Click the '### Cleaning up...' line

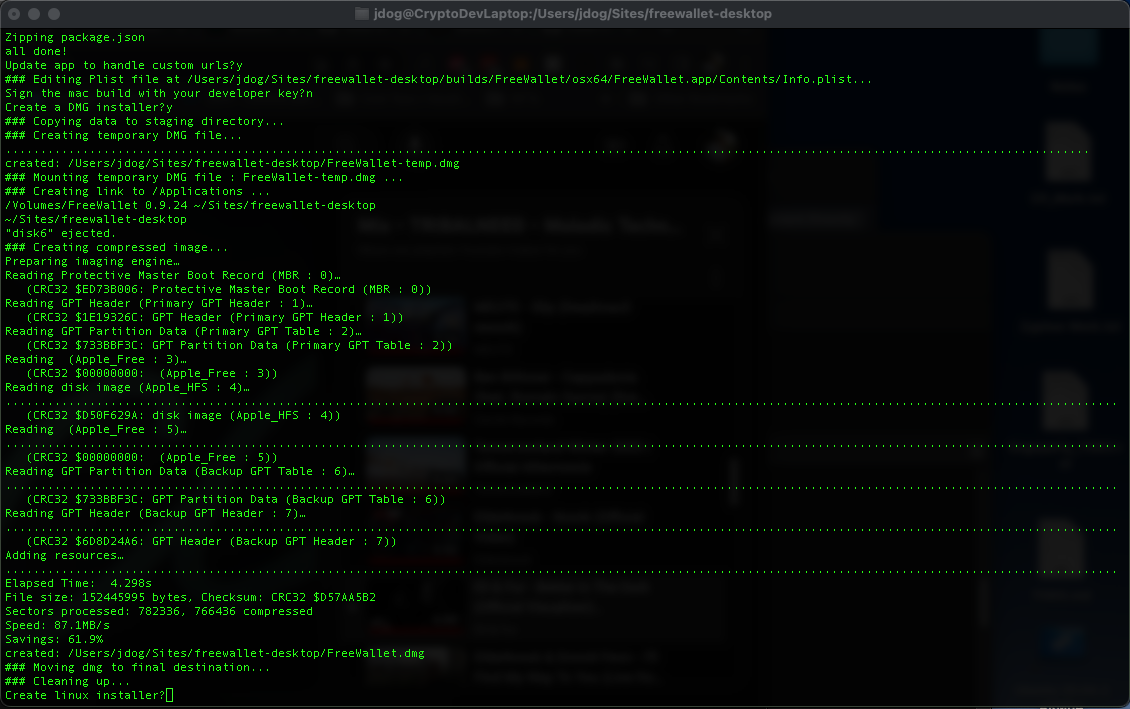[x=68, y=682]
